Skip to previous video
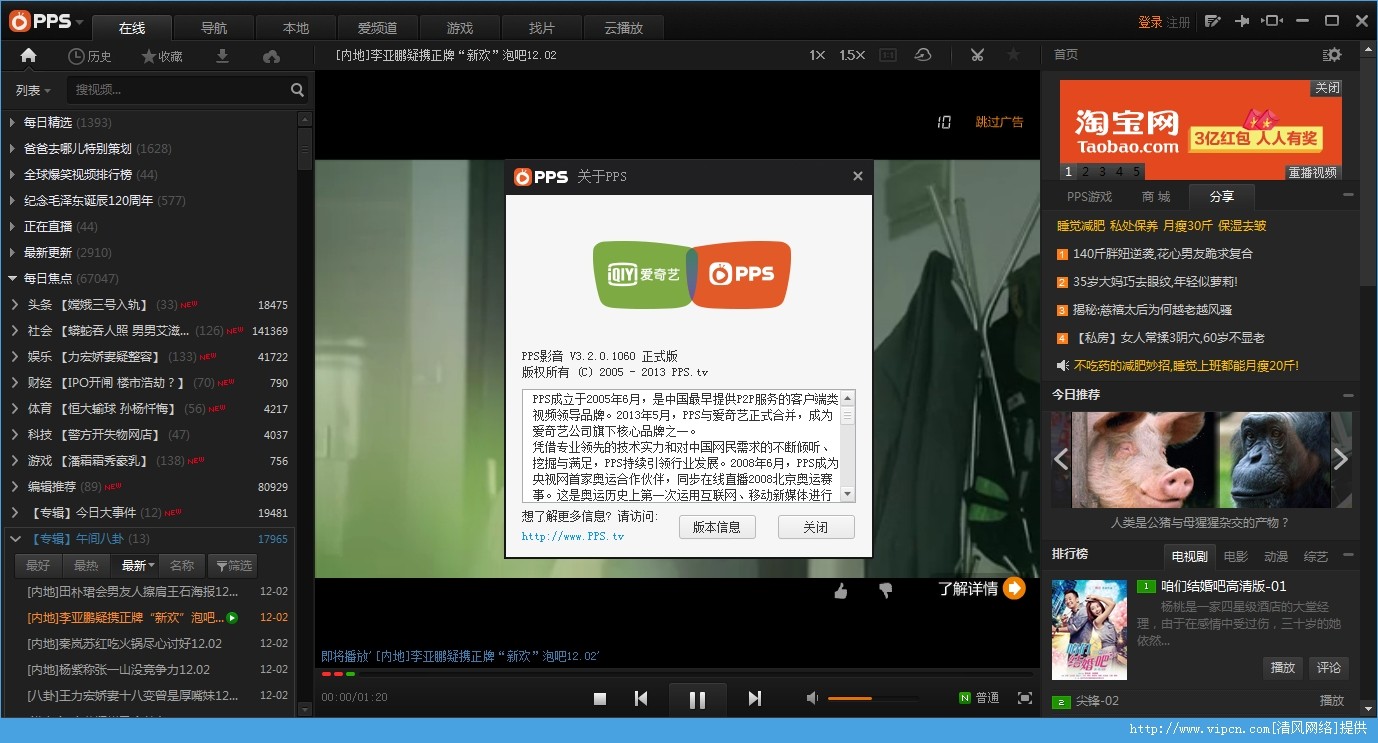The height and width of the screenshot is (743, 1378). 641,699
